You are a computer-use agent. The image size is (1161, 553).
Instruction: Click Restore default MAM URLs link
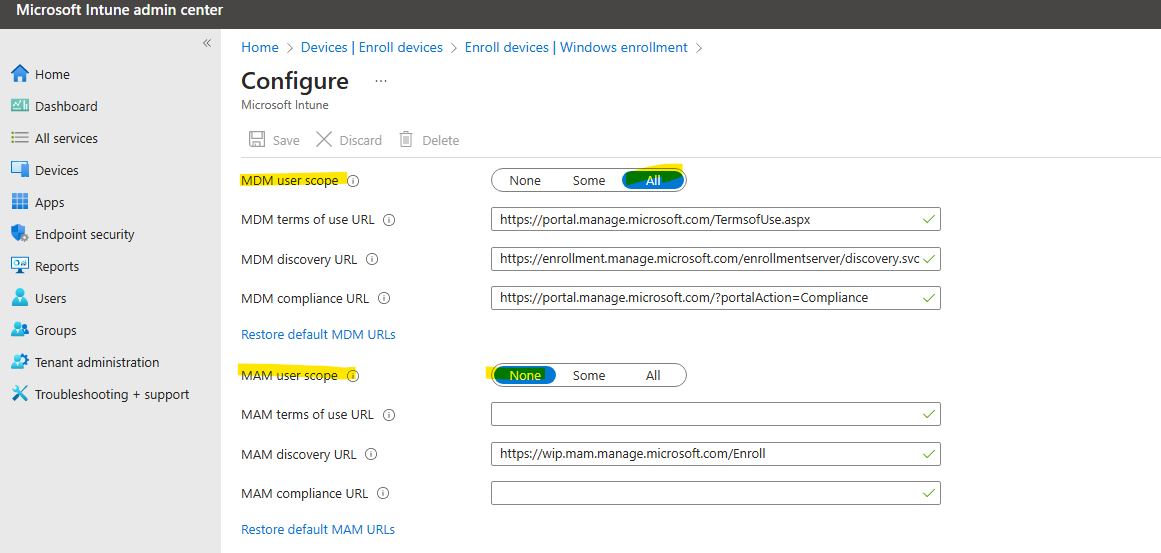tap(318, 529)
